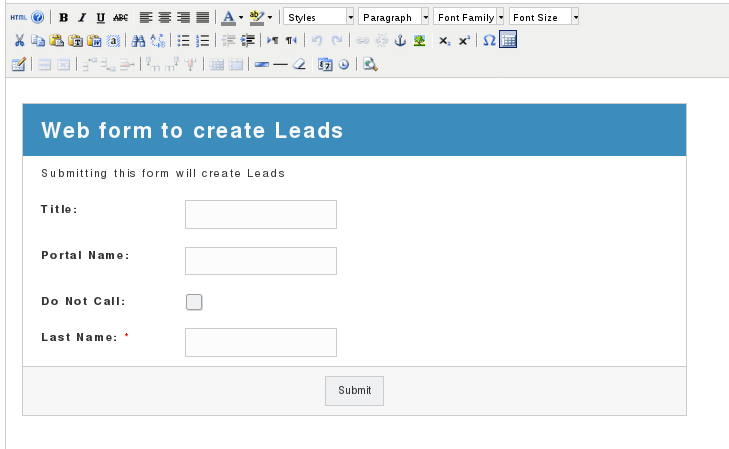The image size is (729, 449).
Task: Open the Font Family dropdown
Action: click(x=500, y=18)
